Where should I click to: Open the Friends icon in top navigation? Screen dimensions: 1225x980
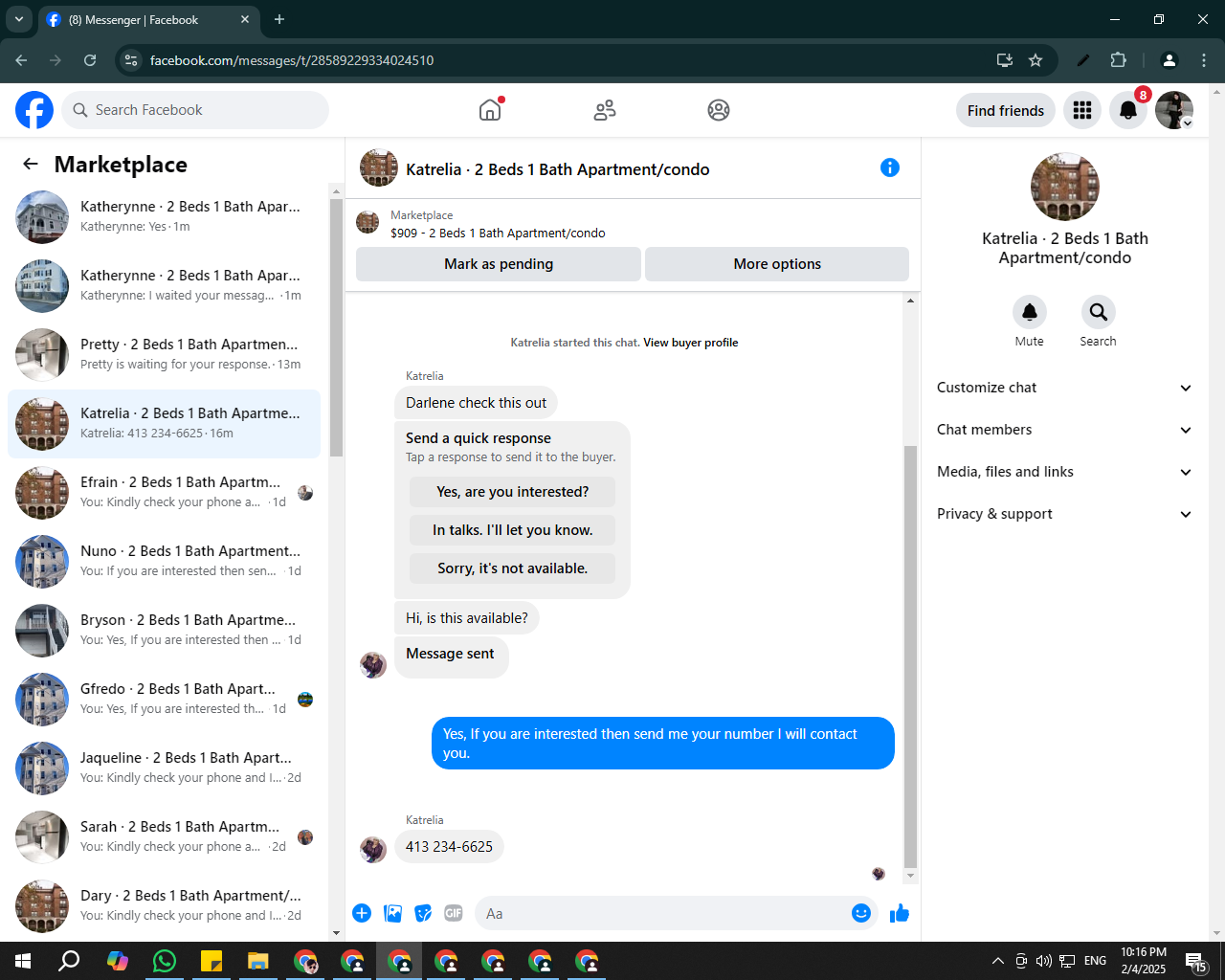(605, 110)
